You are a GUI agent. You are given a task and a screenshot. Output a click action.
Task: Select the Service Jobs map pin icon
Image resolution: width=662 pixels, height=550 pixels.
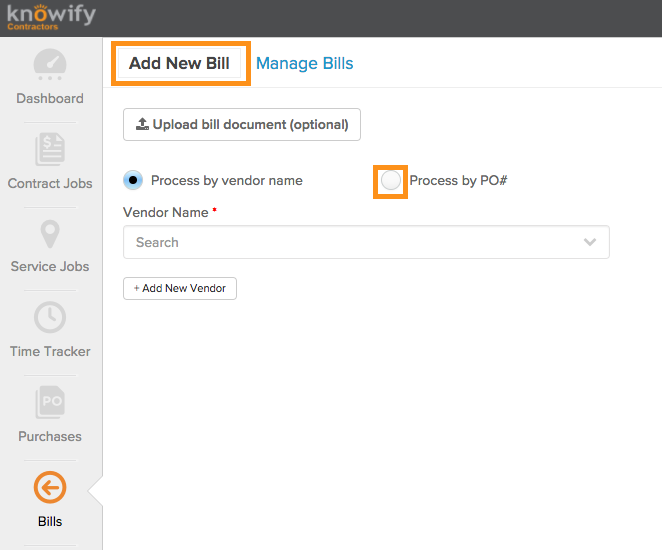tap(50, 234)
